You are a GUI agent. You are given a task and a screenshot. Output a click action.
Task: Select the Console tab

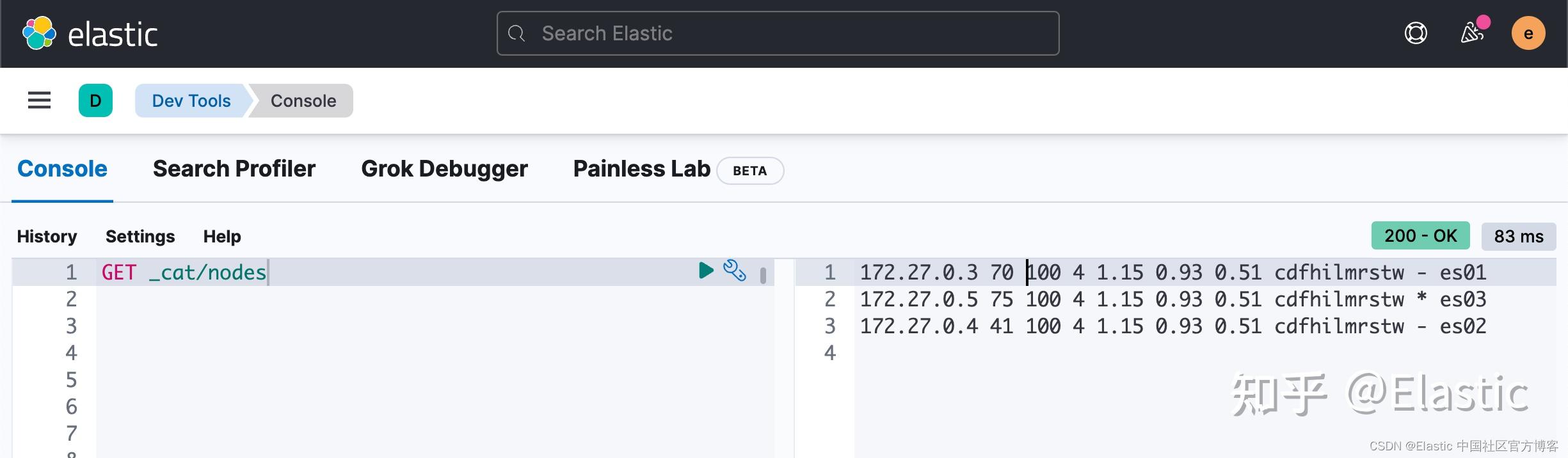[62, 169]
